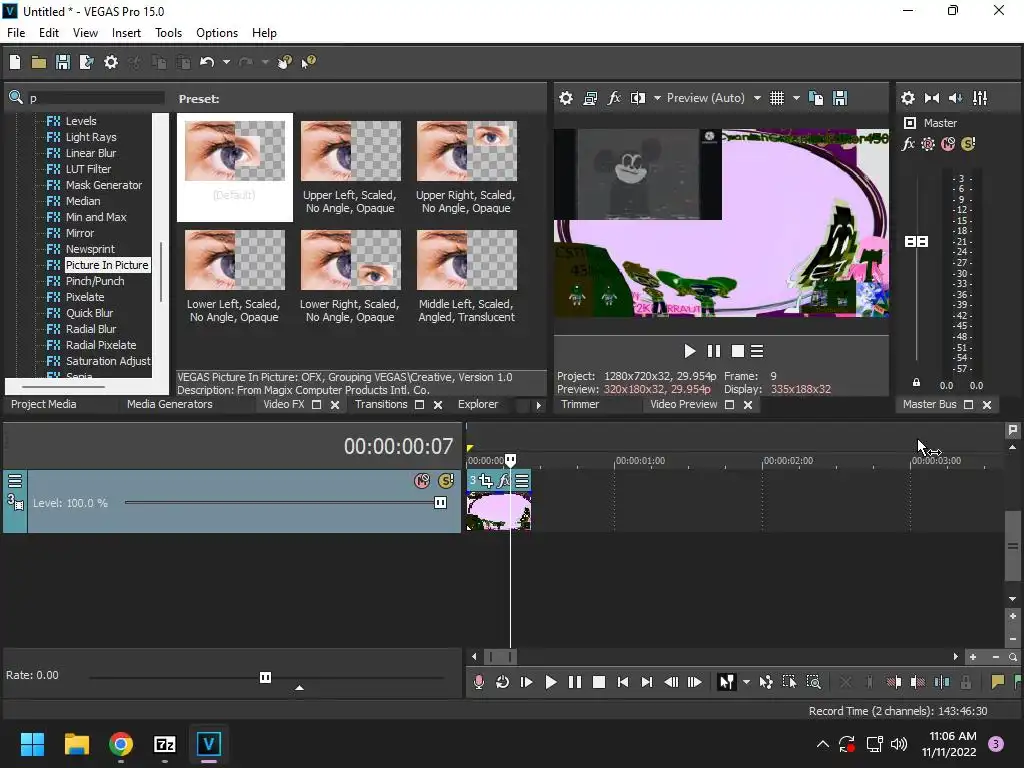Toggle the Selection Edit tool
Viewport: 1024px width, 768px height.
tap(789, 682)
